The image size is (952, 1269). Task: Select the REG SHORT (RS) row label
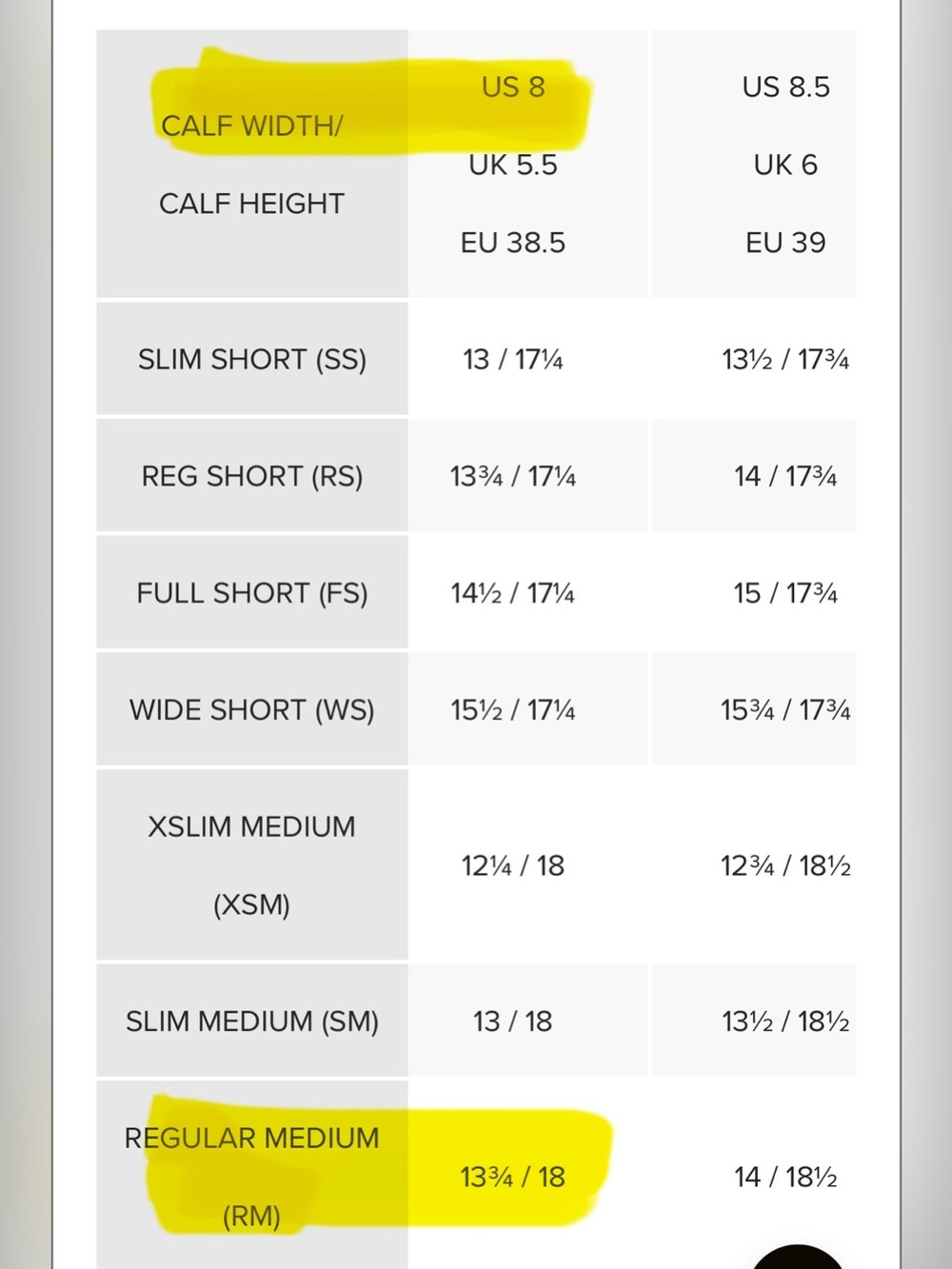(x=252, y=476)
